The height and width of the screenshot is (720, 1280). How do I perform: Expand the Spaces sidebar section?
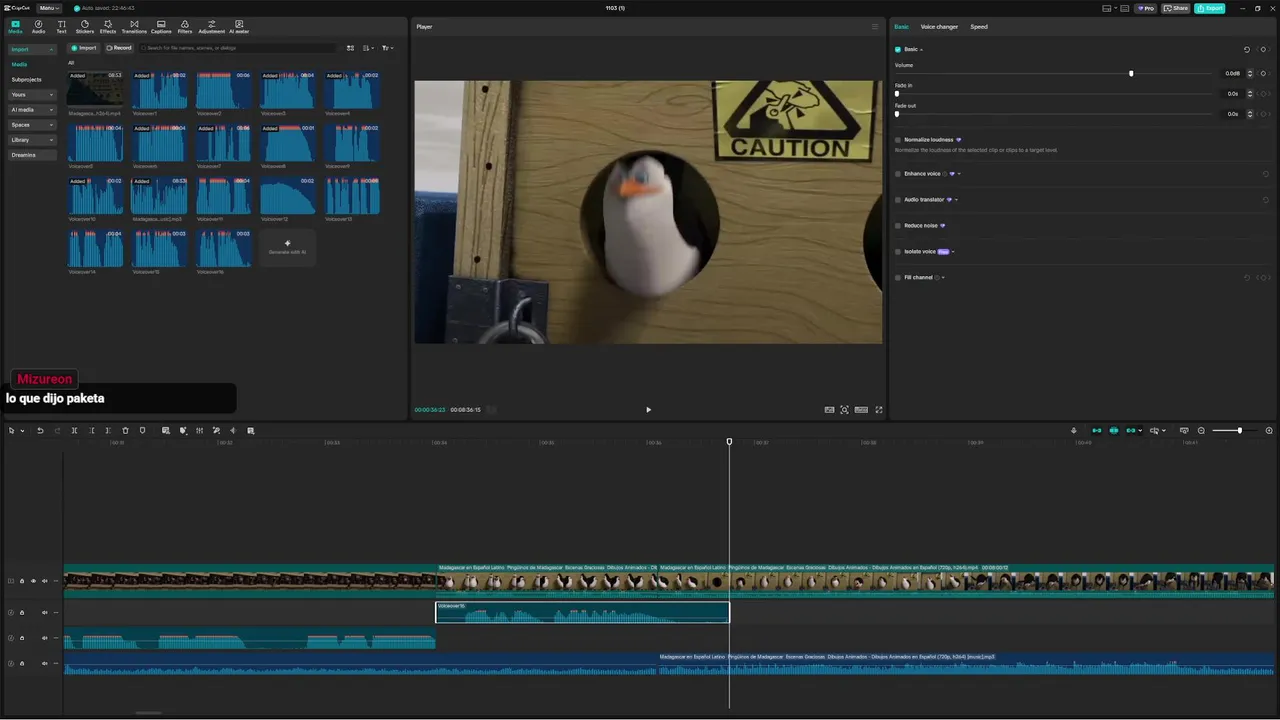click(x=33, y=125)
